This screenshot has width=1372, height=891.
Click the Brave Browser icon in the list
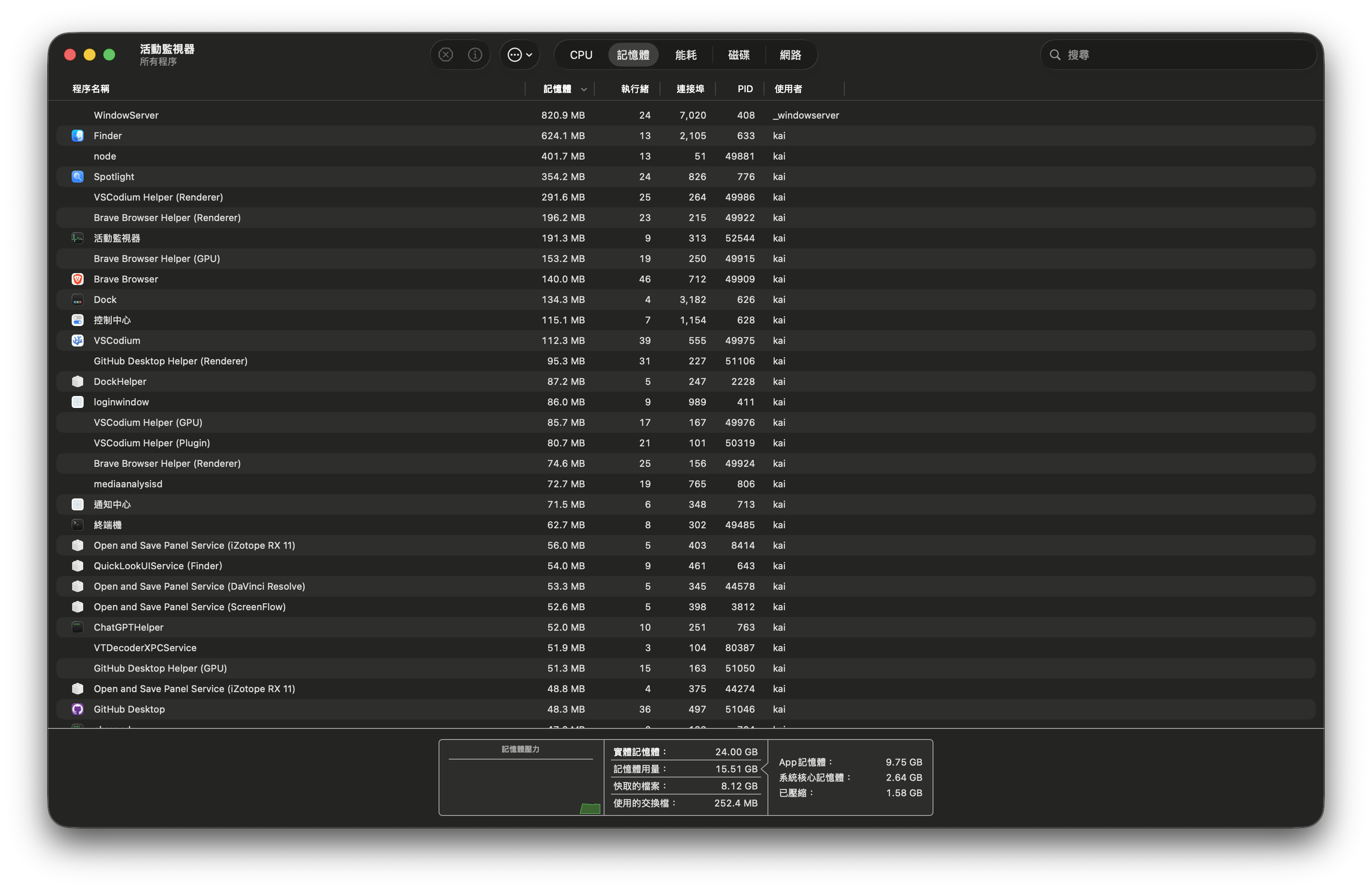click(x=78, y=279)
